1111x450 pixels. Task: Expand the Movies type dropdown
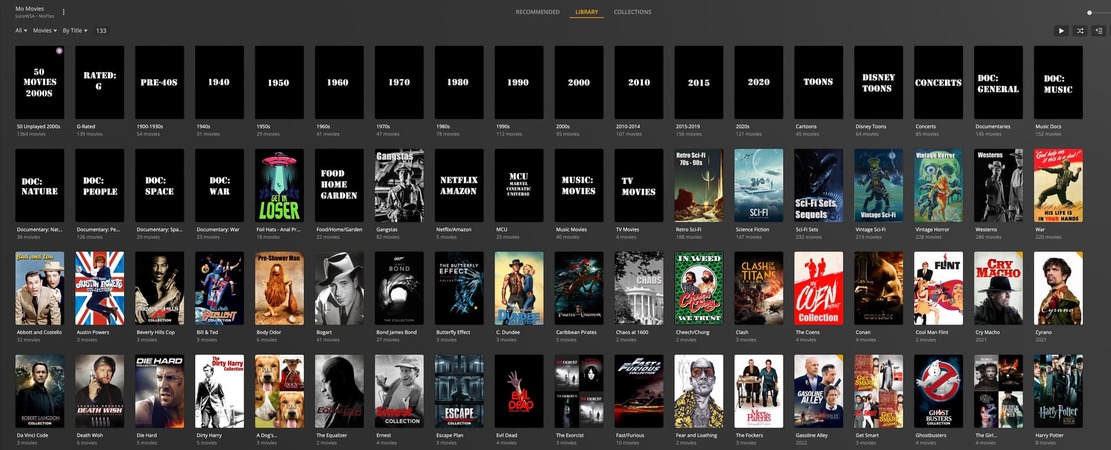(45, 30)
